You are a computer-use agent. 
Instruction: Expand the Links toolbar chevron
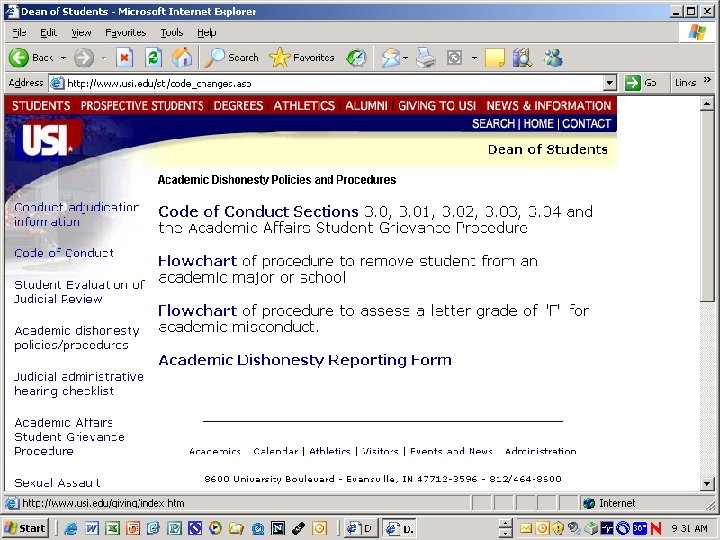(x=707, y=80)
